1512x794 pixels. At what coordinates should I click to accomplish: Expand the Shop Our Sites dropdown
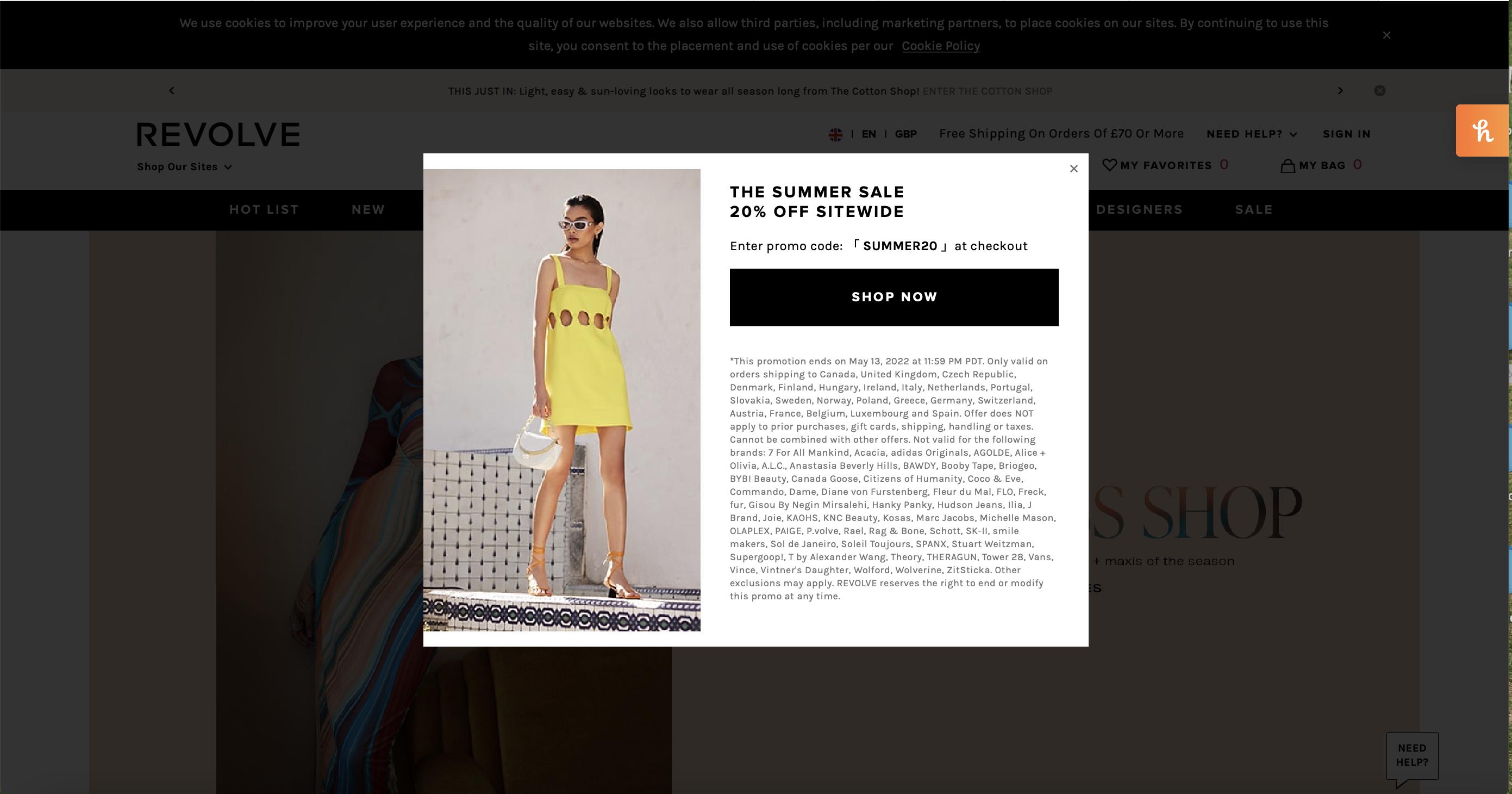[x=184, y=167]
